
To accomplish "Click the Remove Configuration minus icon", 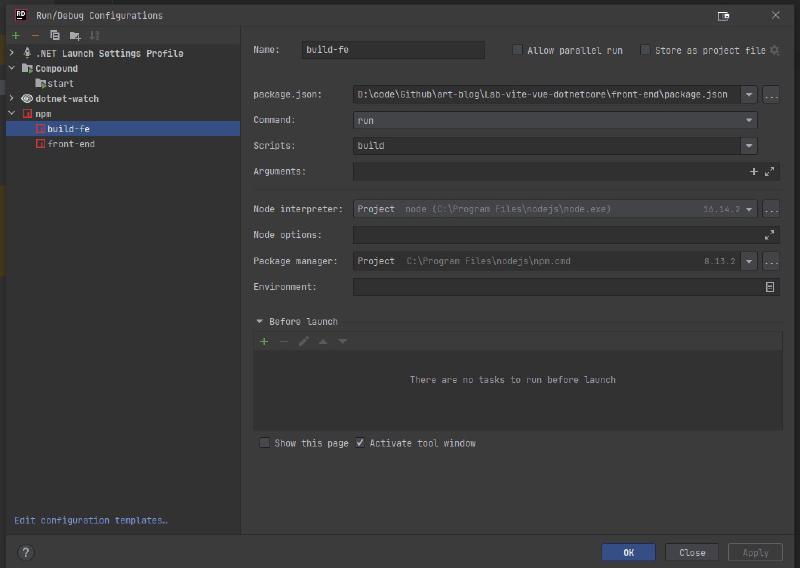I will 35,35.
